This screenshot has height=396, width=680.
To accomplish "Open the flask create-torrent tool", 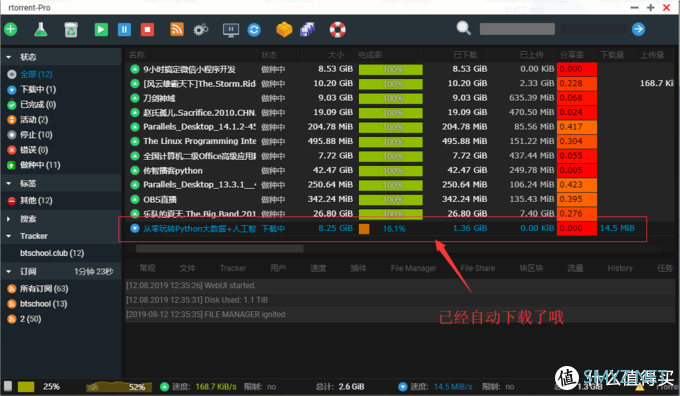I will point(41,29).
